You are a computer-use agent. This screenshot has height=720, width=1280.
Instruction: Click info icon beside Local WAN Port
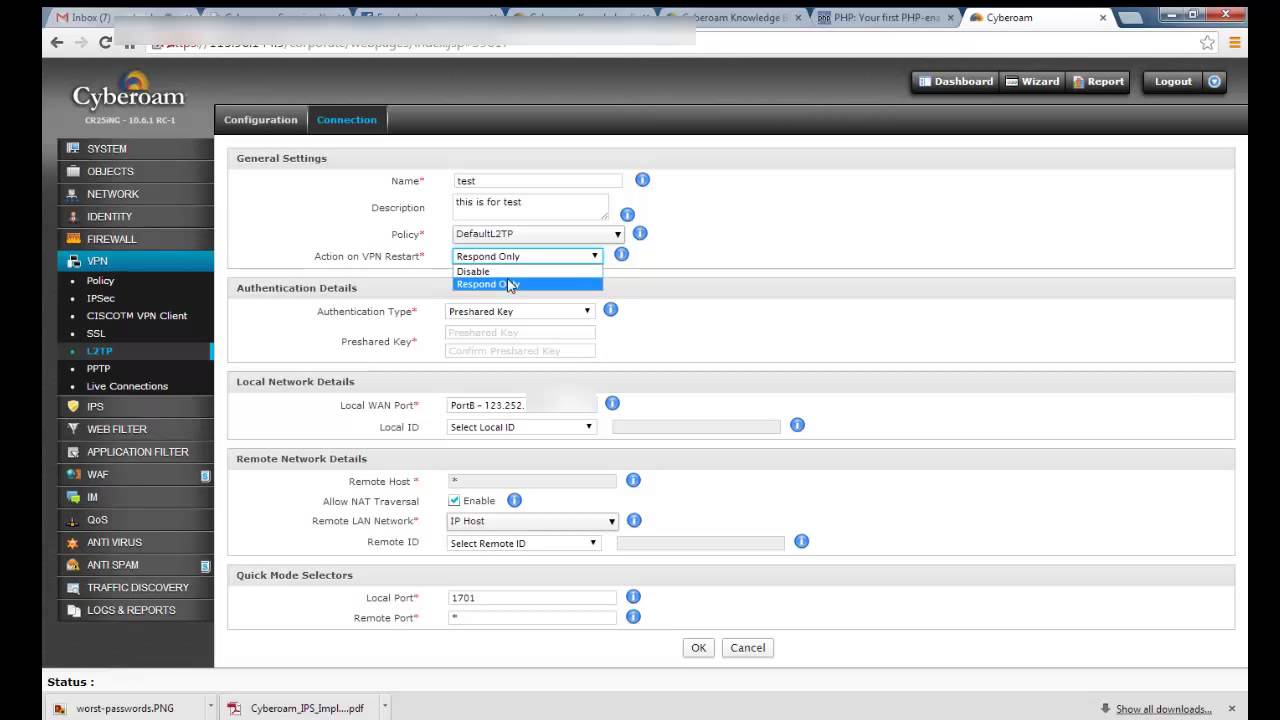612,403
